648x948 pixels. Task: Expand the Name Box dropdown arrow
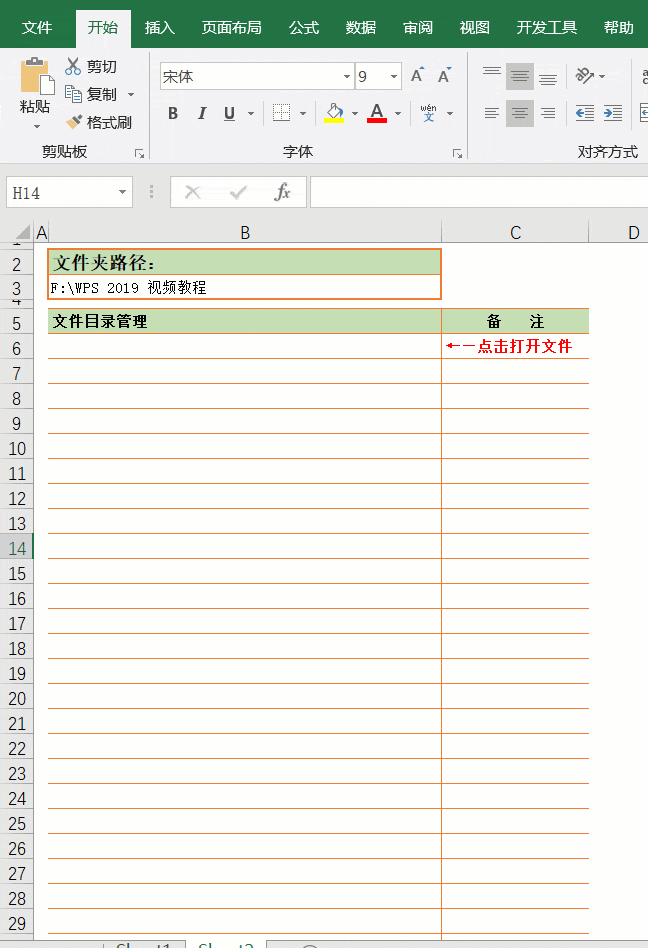tap(122, 192)
